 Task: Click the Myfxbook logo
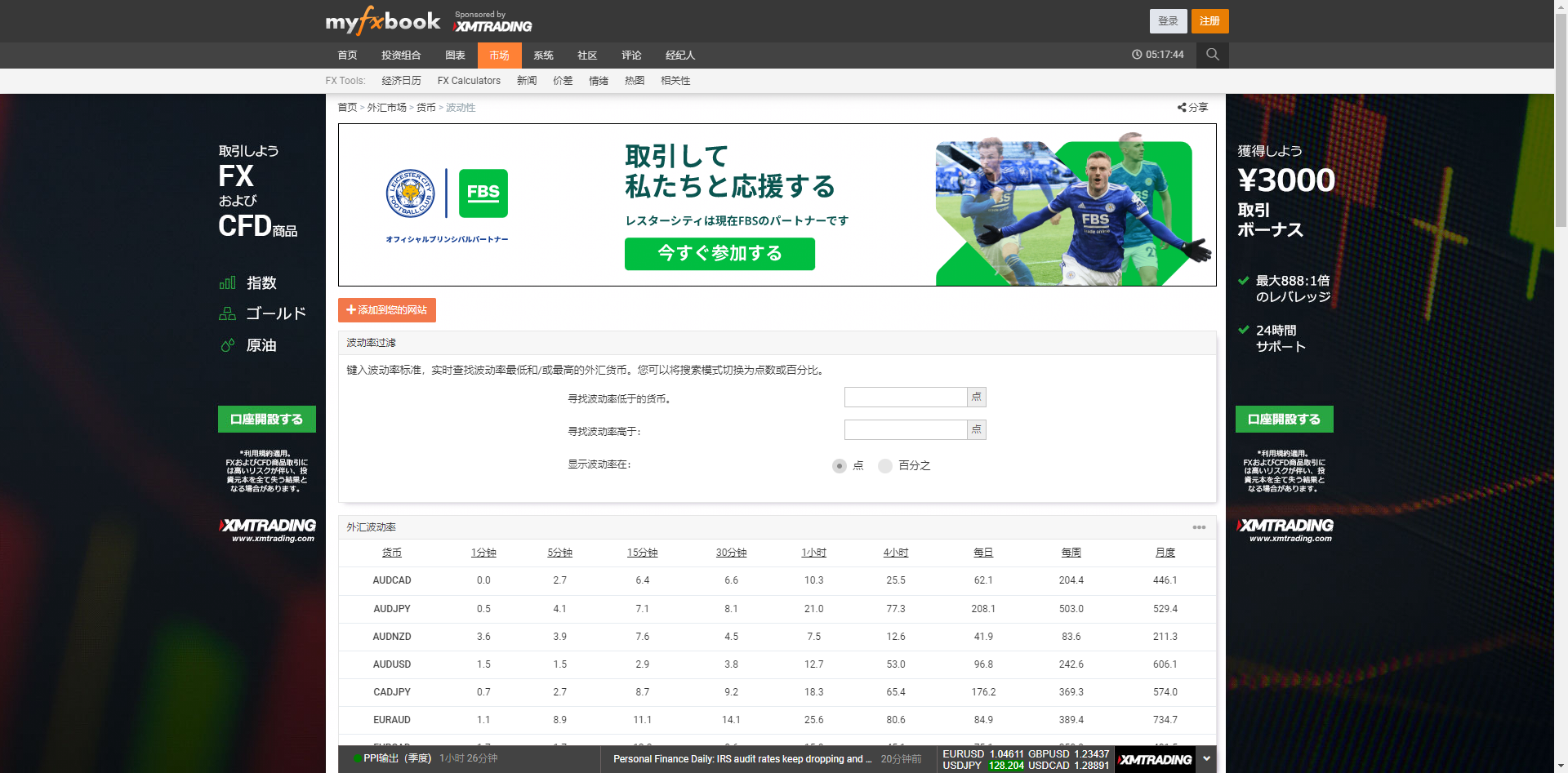(x=382, y=21)
